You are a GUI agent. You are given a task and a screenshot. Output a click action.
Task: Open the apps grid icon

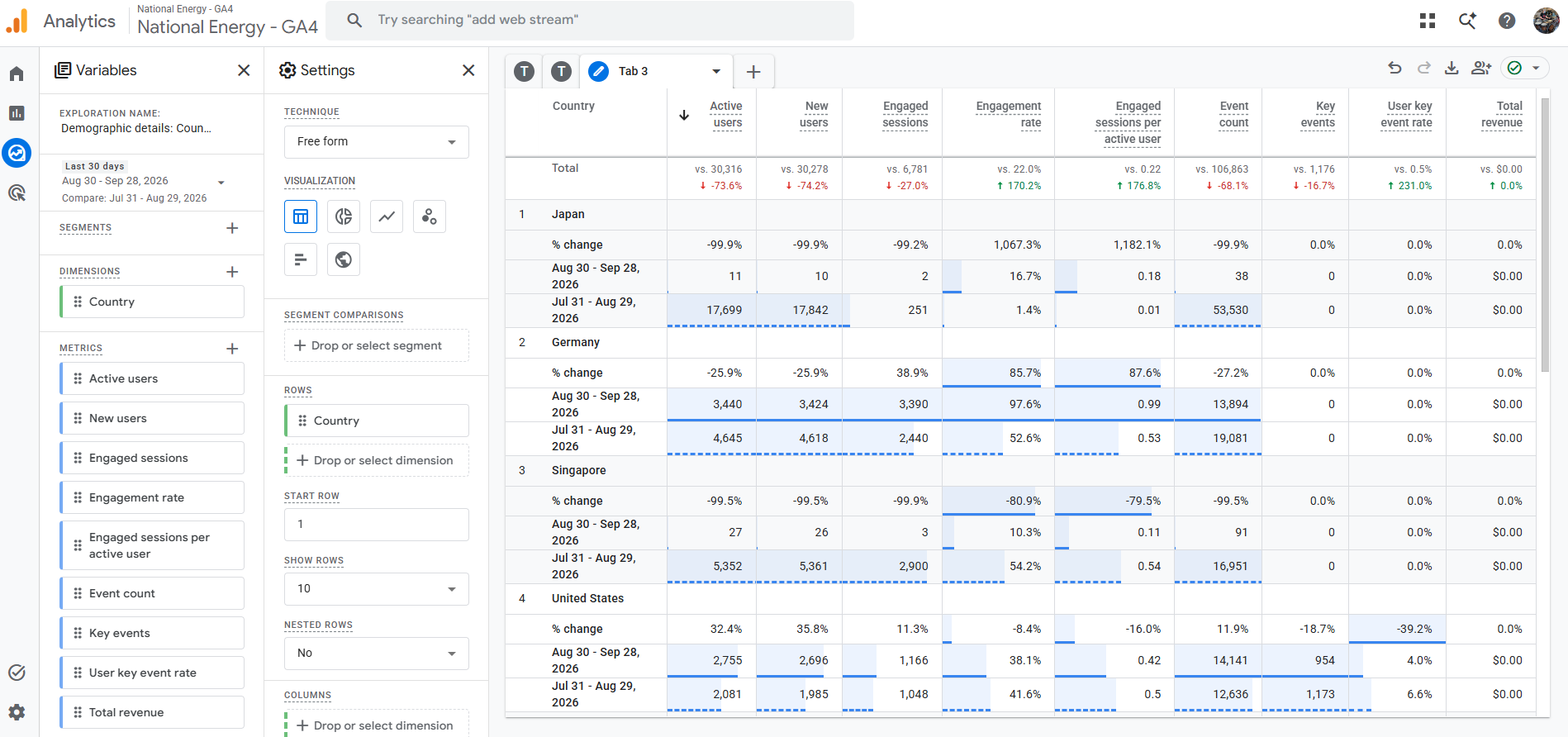pyautogui.click(x=1428, y=21)
